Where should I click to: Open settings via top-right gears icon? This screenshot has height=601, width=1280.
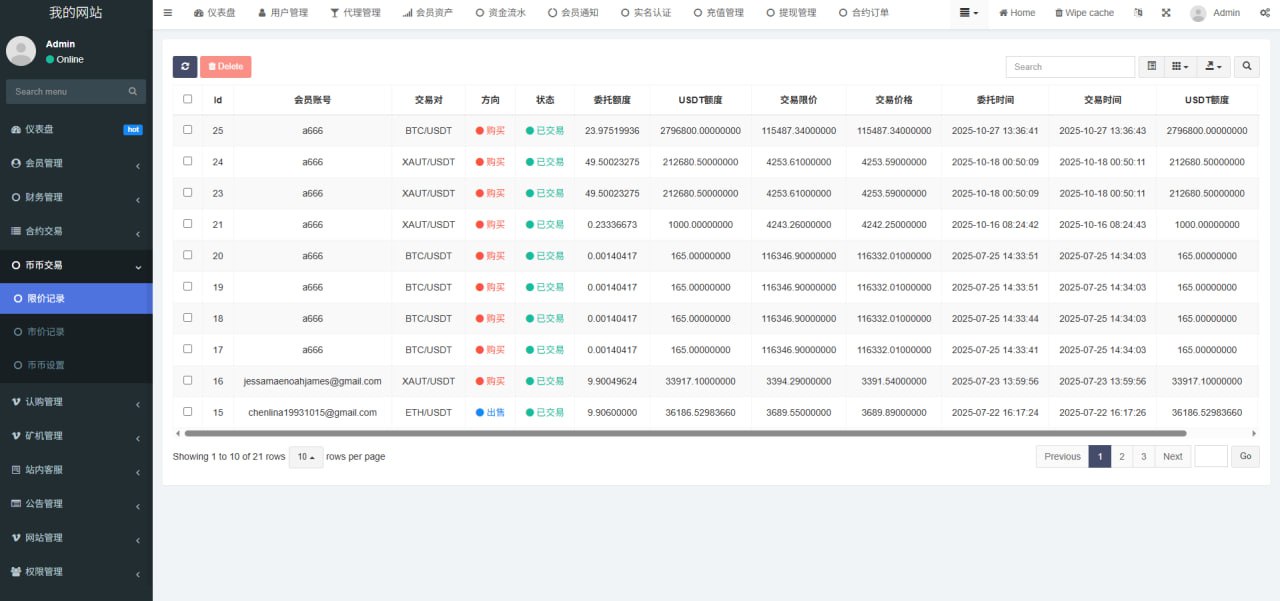click(x=1264, y=13)
